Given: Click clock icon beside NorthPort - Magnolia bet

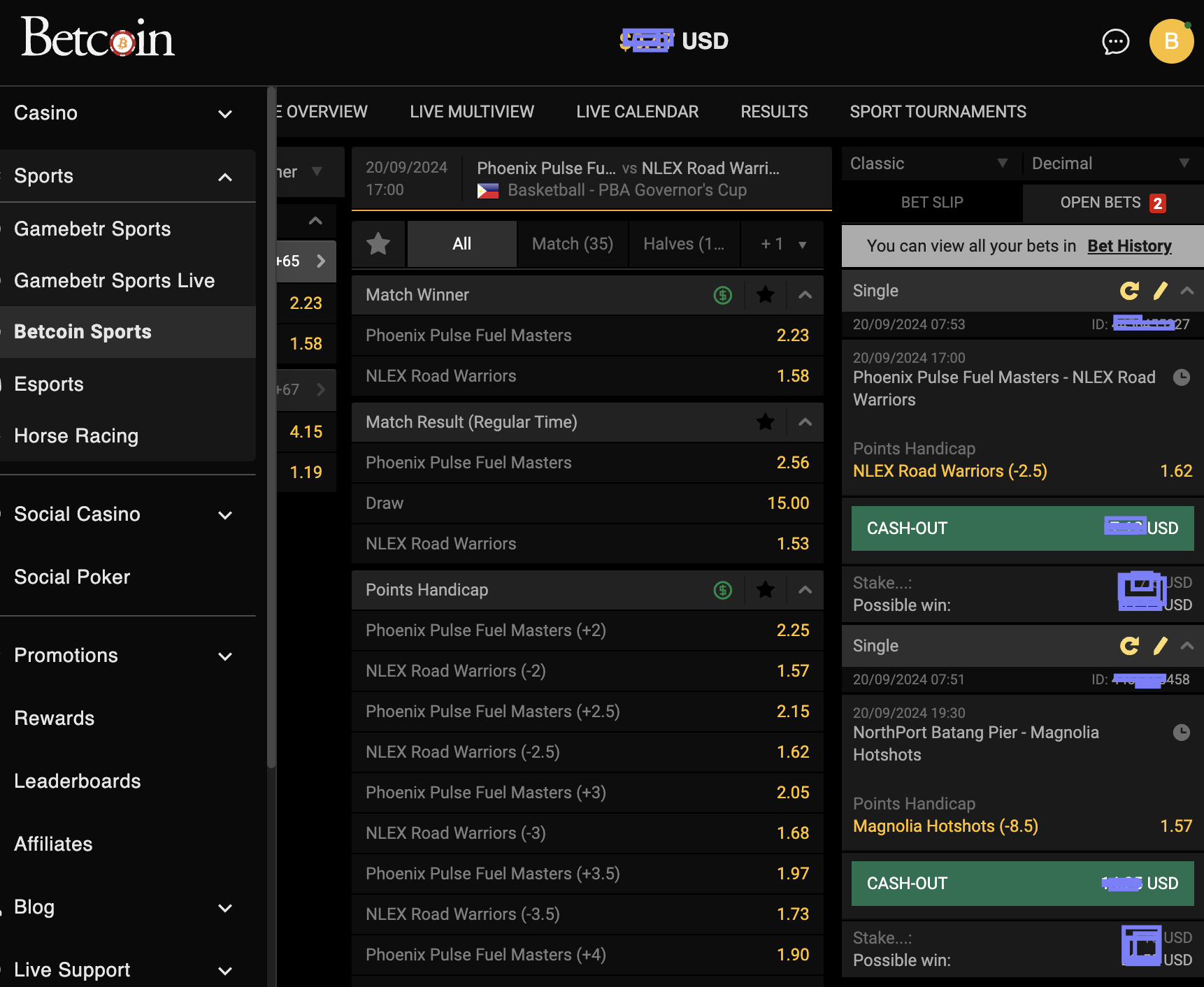Looking at the screenshot, I should coord(1182,733).
